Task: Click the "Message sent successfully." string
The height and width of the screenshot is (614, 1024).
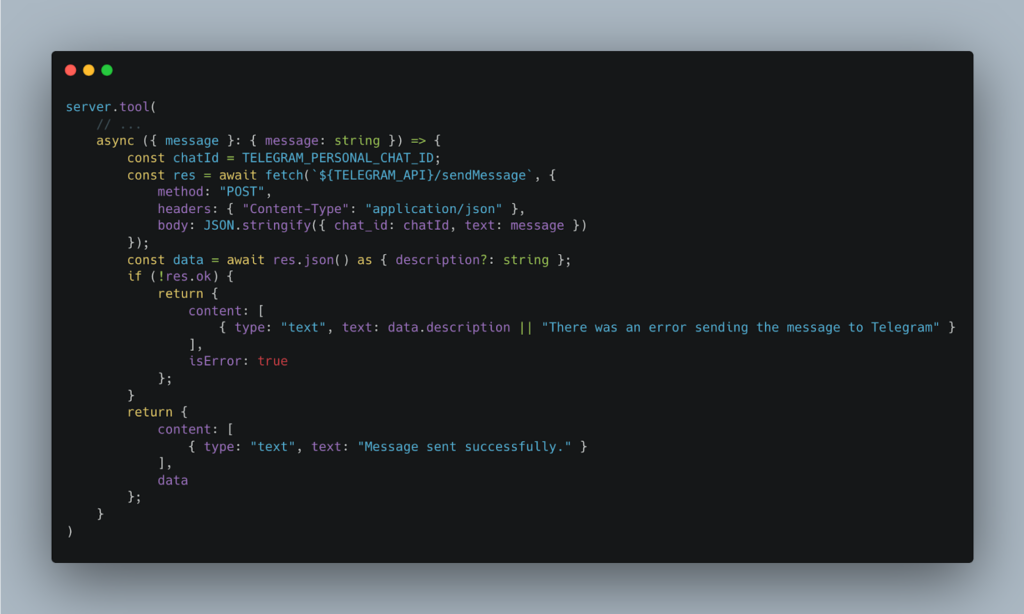Action: coord(464,447)
